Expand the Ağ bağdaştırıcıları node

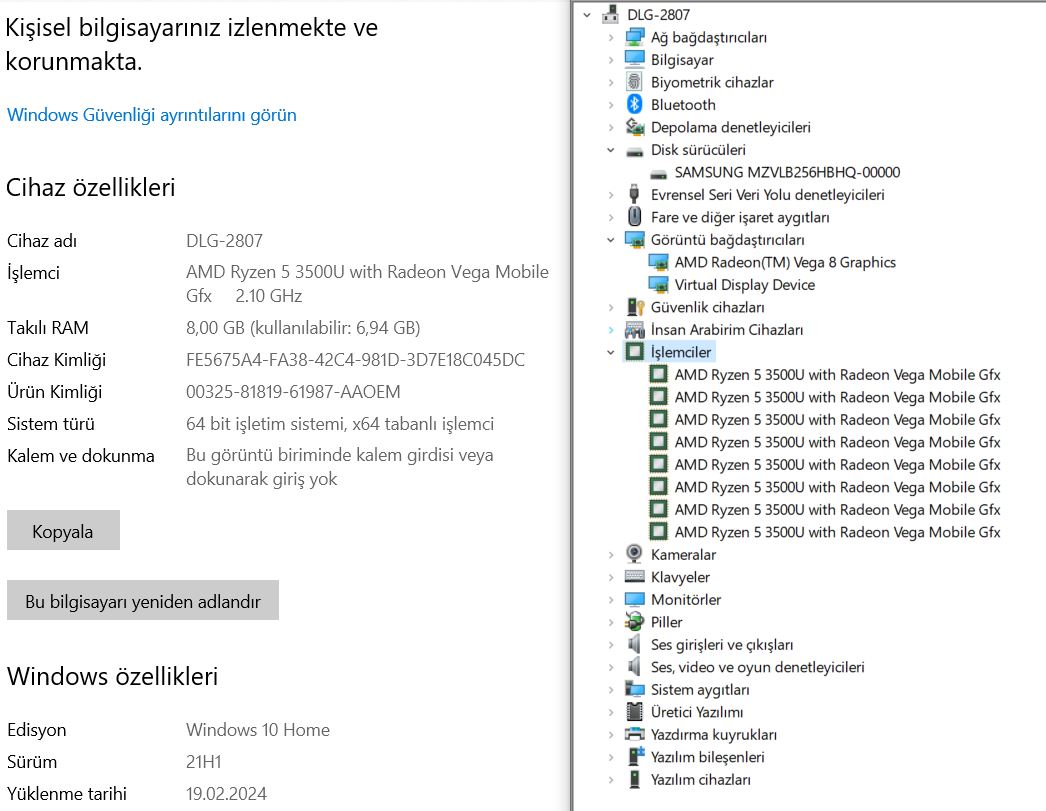pyautogui.click(x=611, y=38)
